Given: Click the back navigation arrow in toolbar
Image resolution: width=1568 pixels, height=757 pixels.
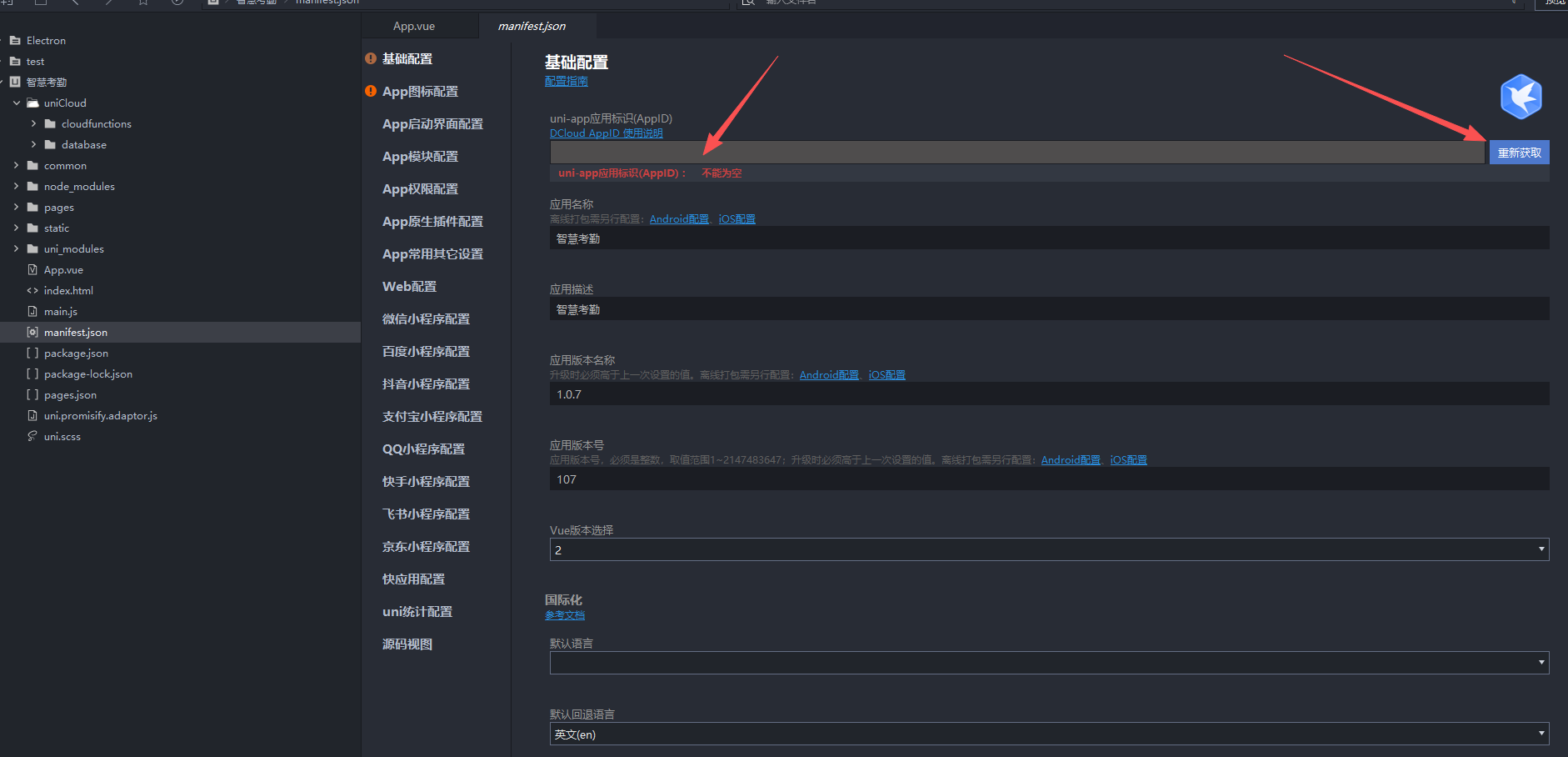Looking at the screenshot, I should coord(75,3).
